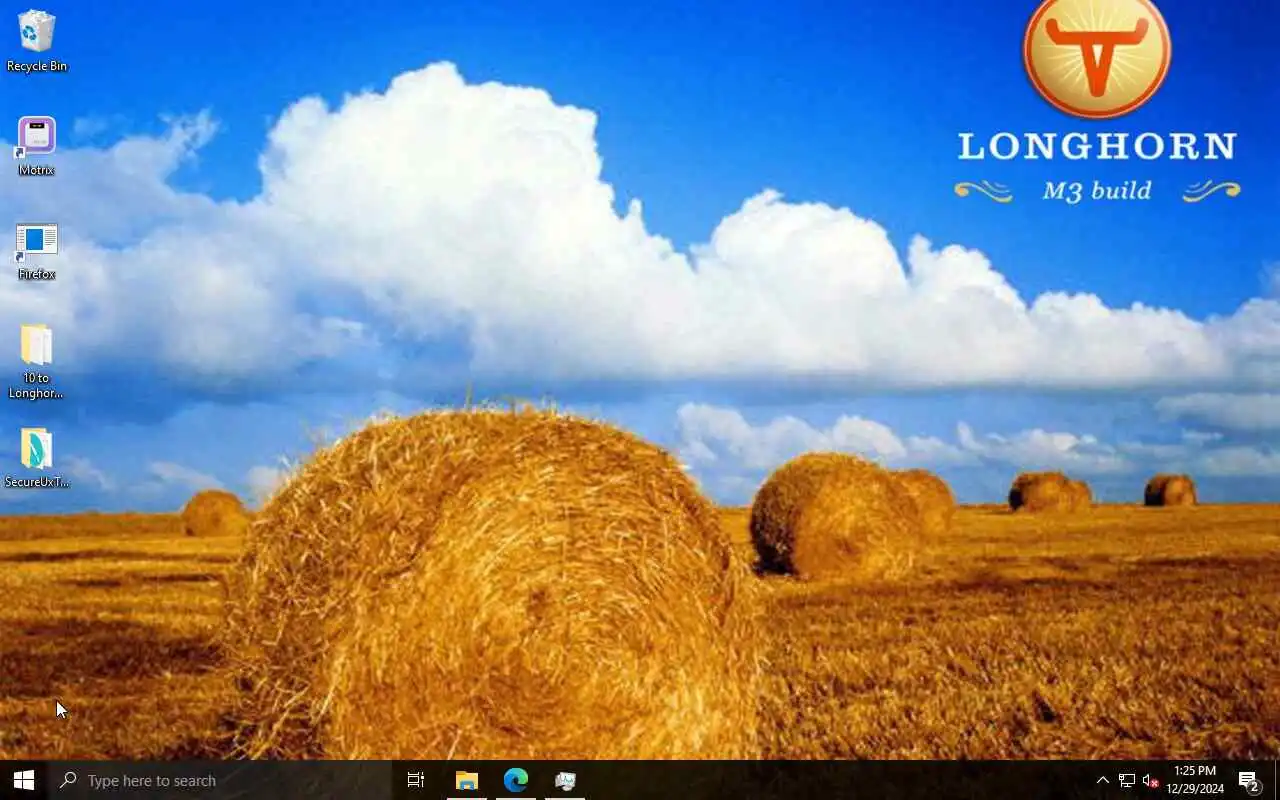This screenshot has width=1280, height=800.
Task: Open the Action Center notifications icon
Action: tap(1249, 780)
